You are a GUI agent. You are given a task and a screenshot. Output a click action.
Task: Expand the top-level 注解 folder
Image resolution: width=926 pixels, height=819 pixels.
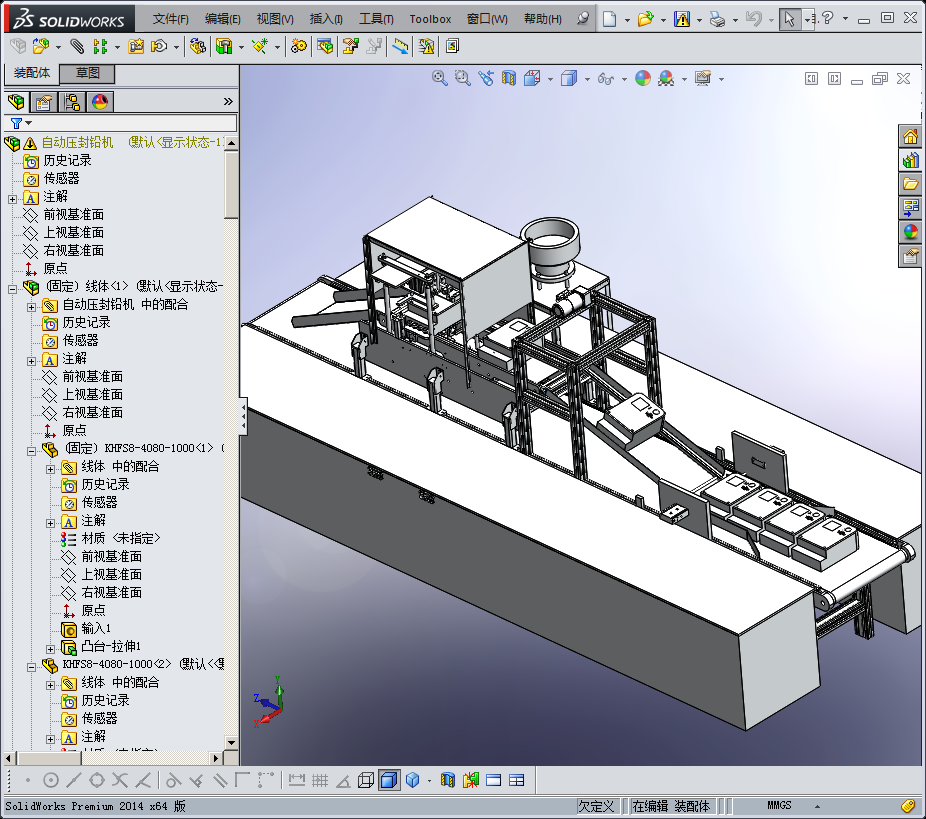tap(12, 200)
